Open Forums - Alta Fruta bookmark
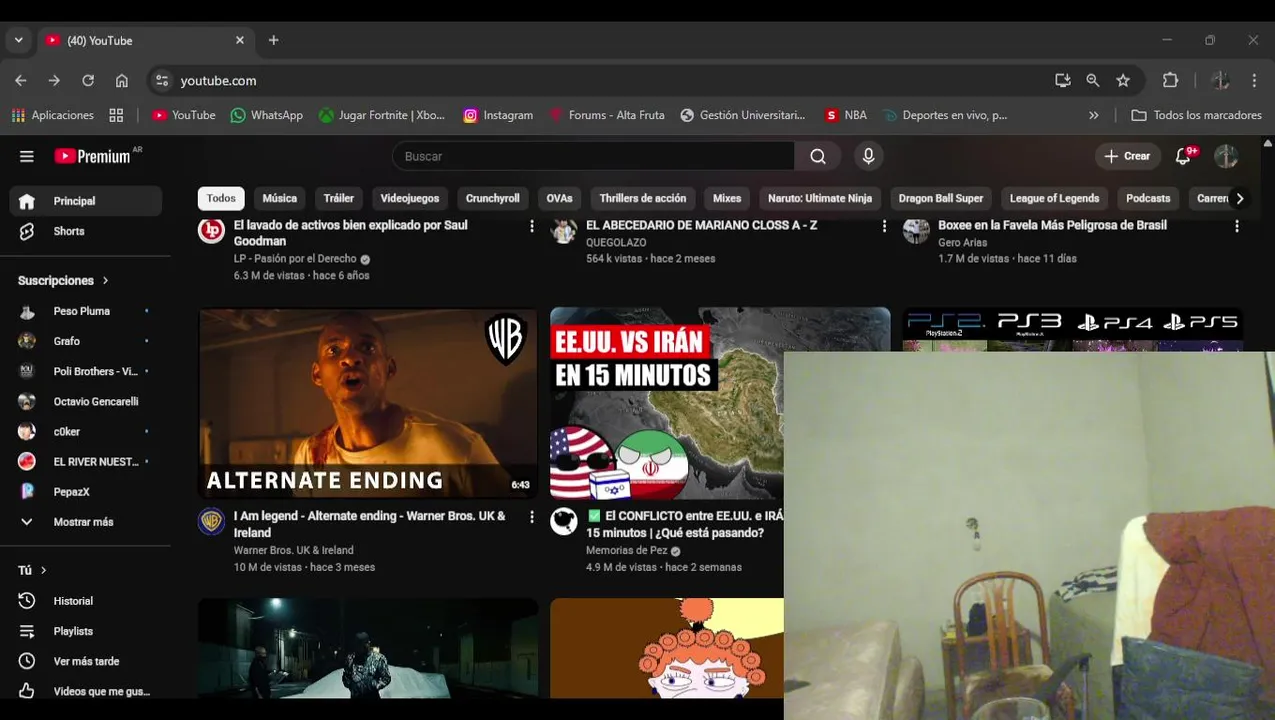Viewport: 1275px width, 720px height. (607, 115)
